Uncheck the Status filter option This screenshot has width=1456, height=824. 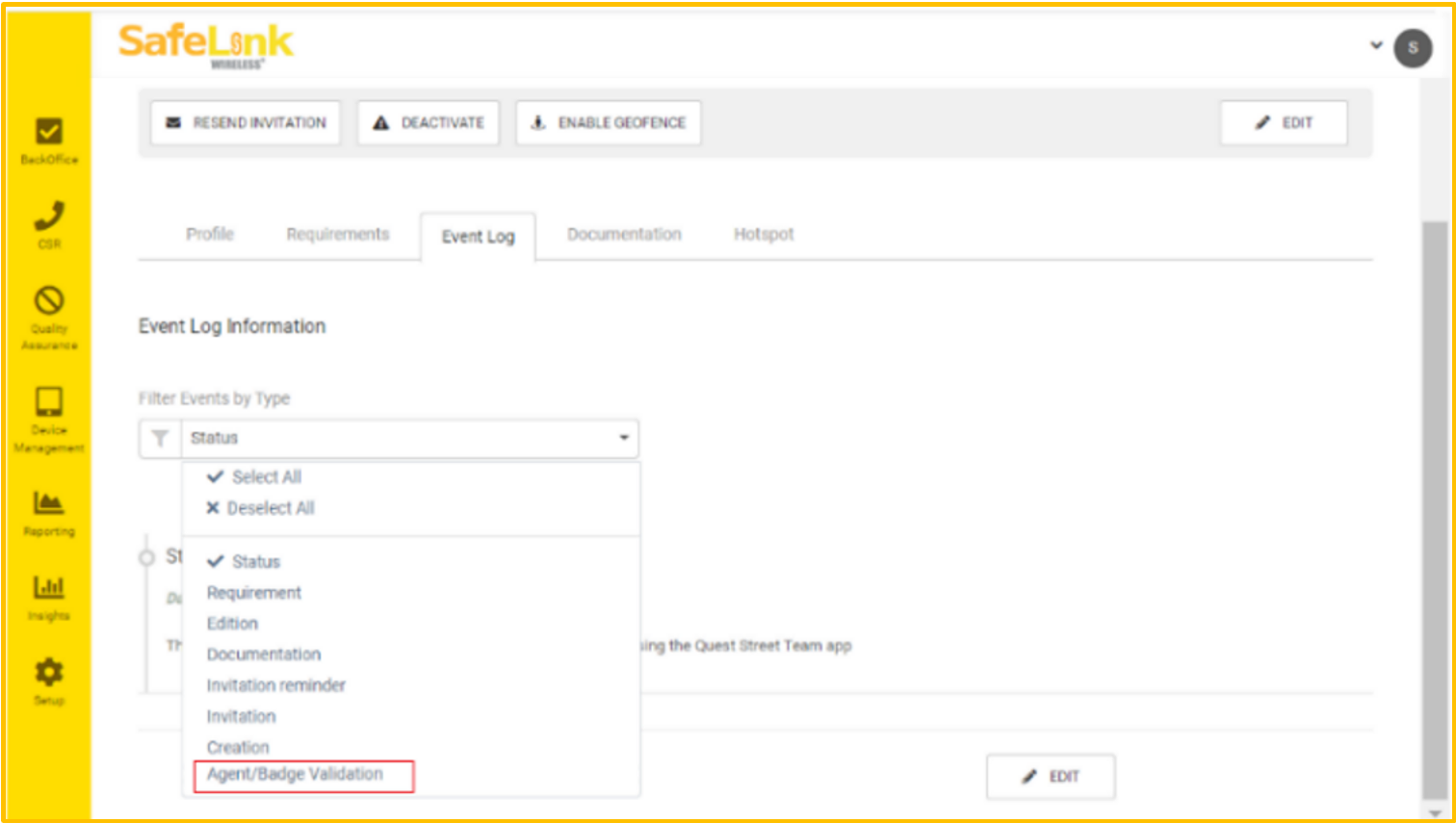point(243,561)
